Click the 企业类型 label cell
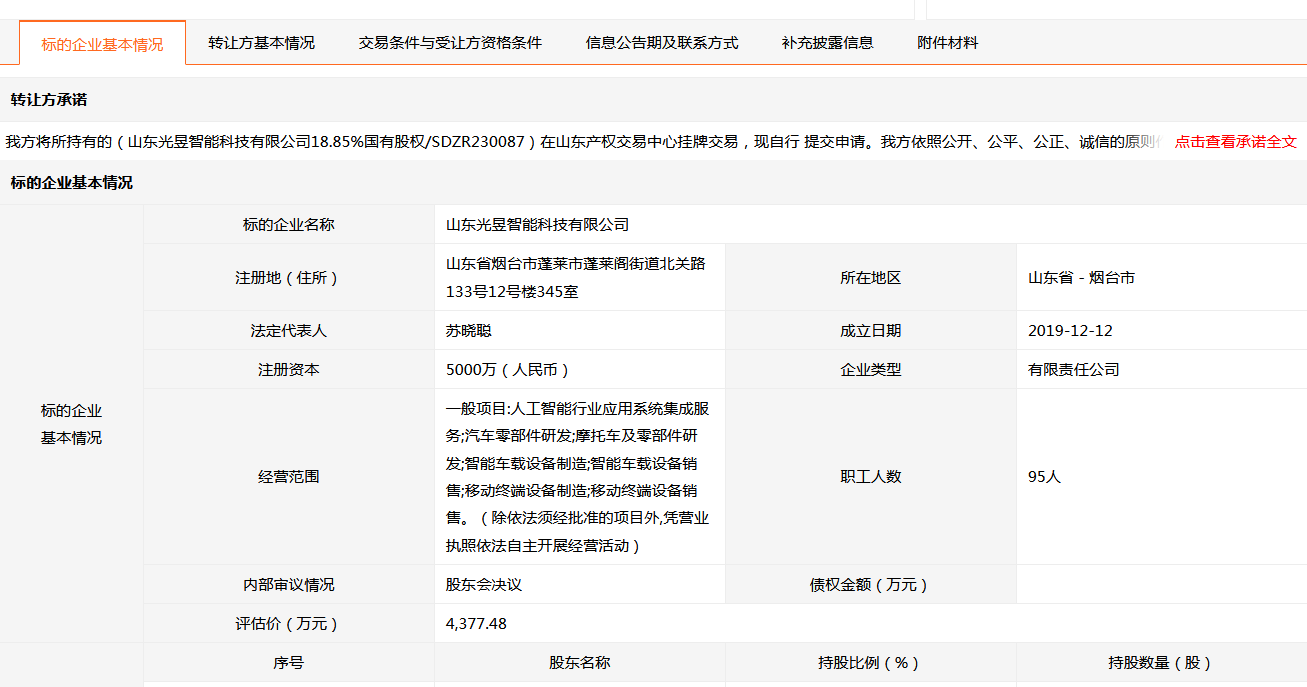This screenshot has width=1307, height=687. [871, 370]
